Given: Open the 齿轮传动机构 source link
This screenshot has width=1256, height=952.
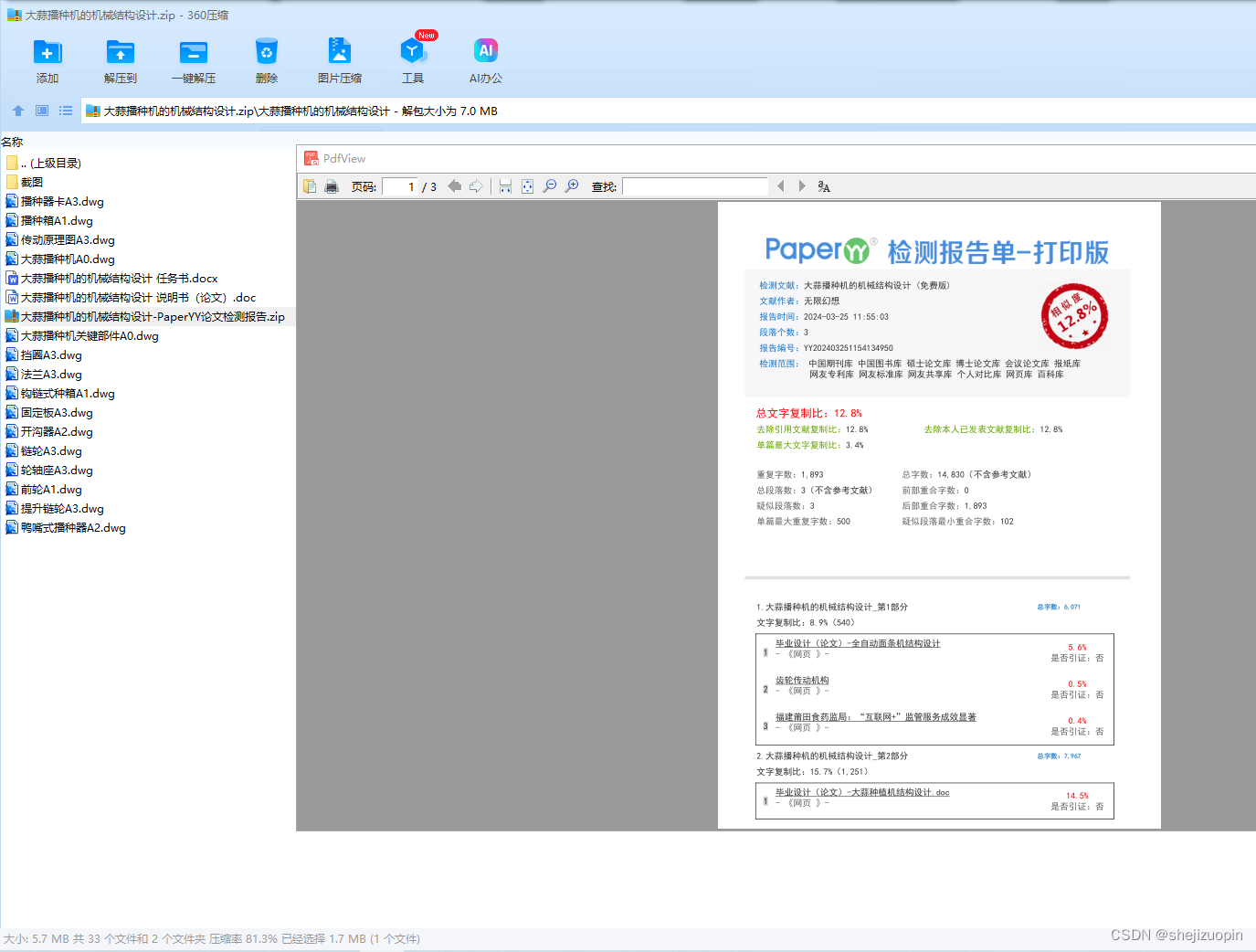Looking at the screenshot, I should click(802, 680).
